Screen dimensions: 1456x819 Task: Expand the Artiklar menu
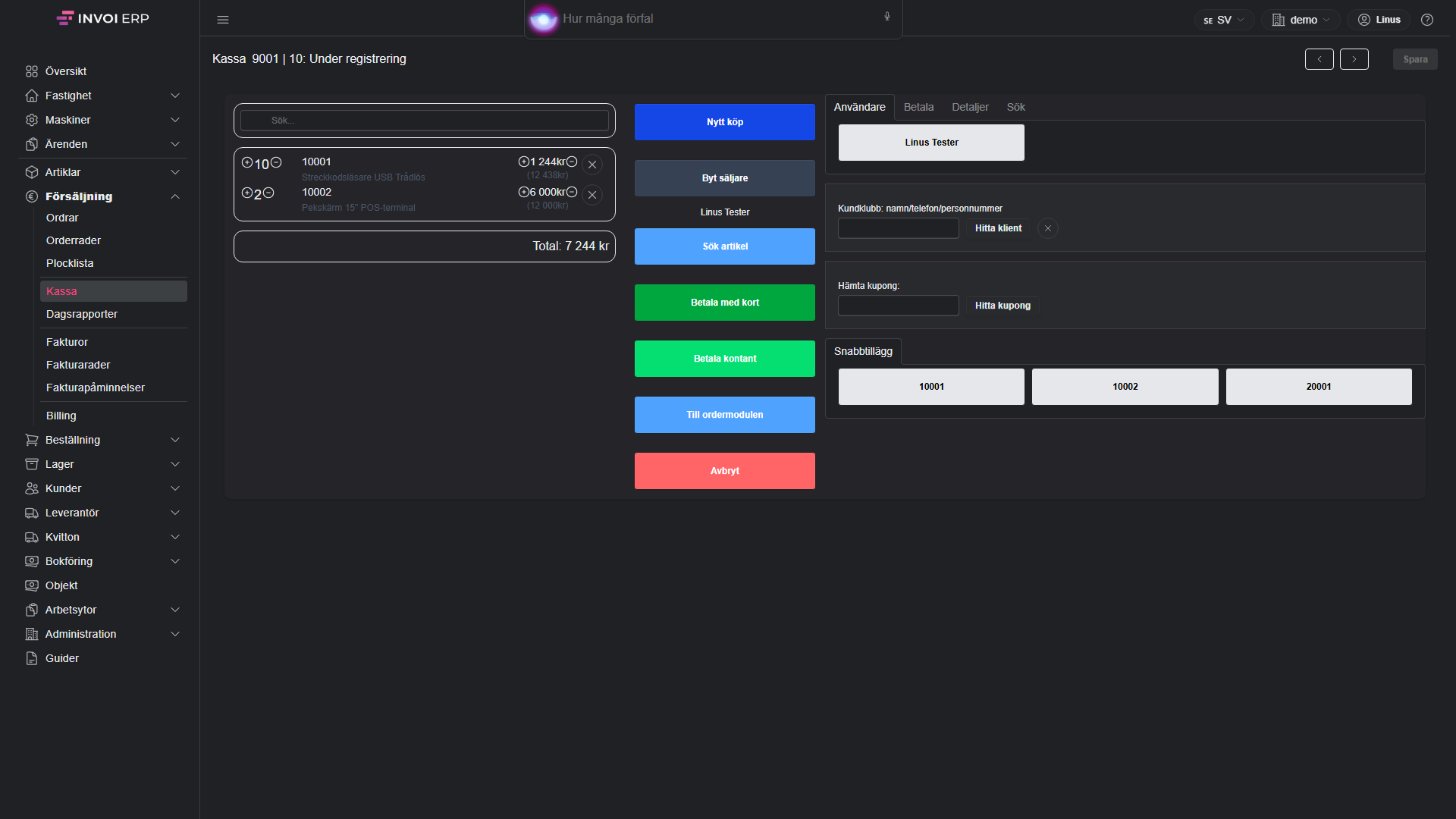[x=102, y=172]
